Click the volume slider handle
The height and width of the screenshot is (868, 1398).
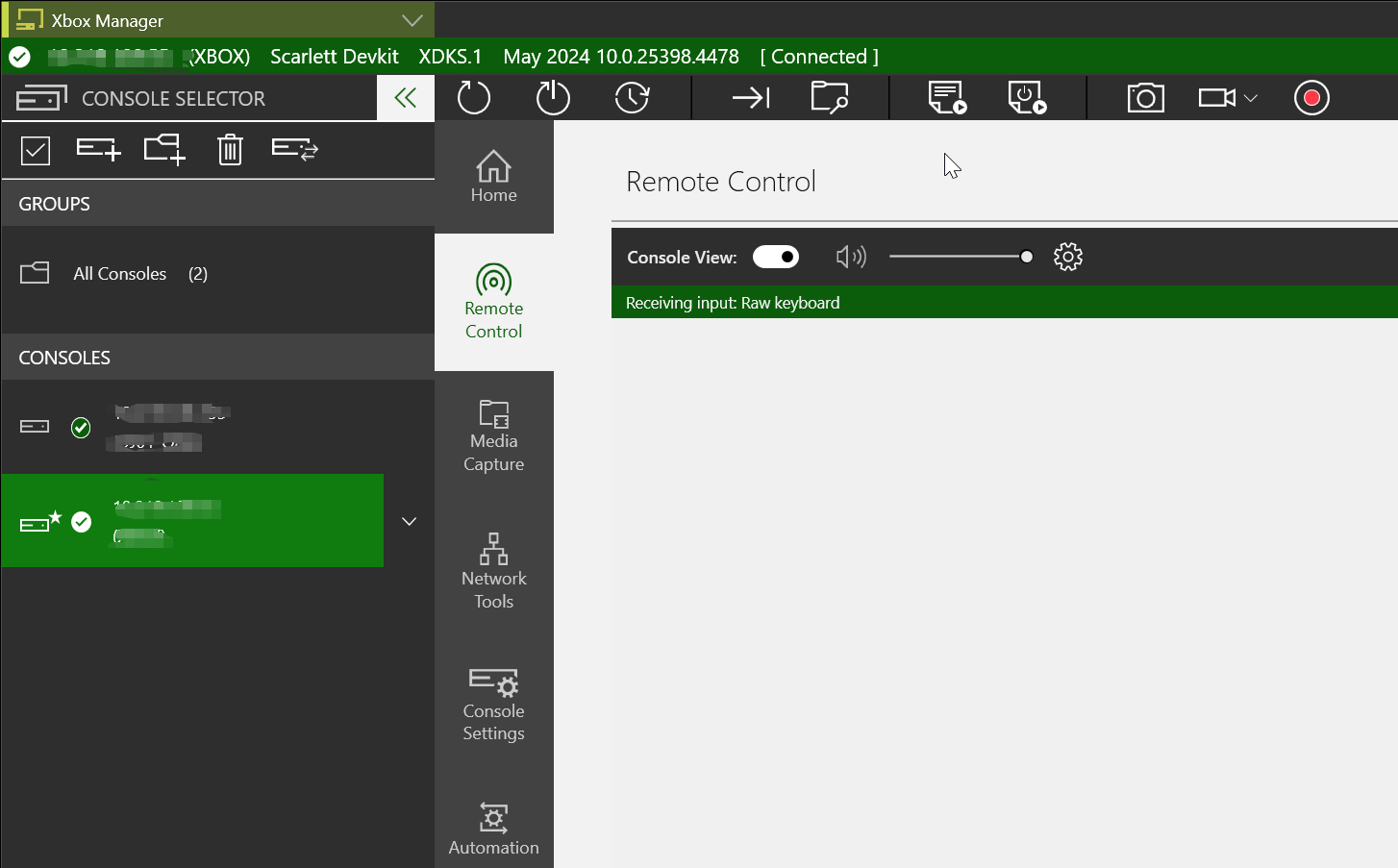(1027, 257)
